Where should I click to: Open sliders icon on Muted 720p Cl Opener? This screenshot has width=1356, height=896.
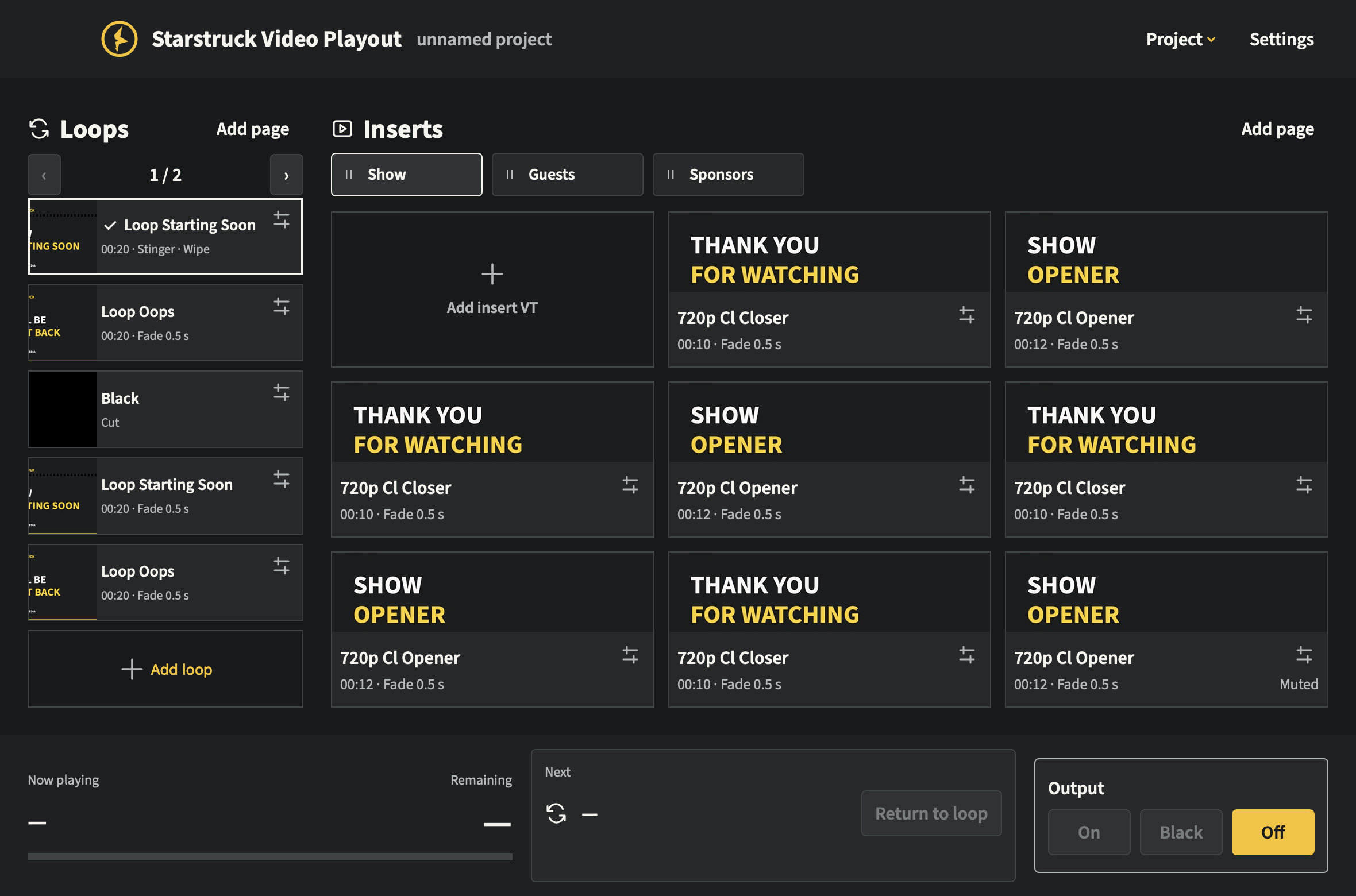tap(1304, 655)
